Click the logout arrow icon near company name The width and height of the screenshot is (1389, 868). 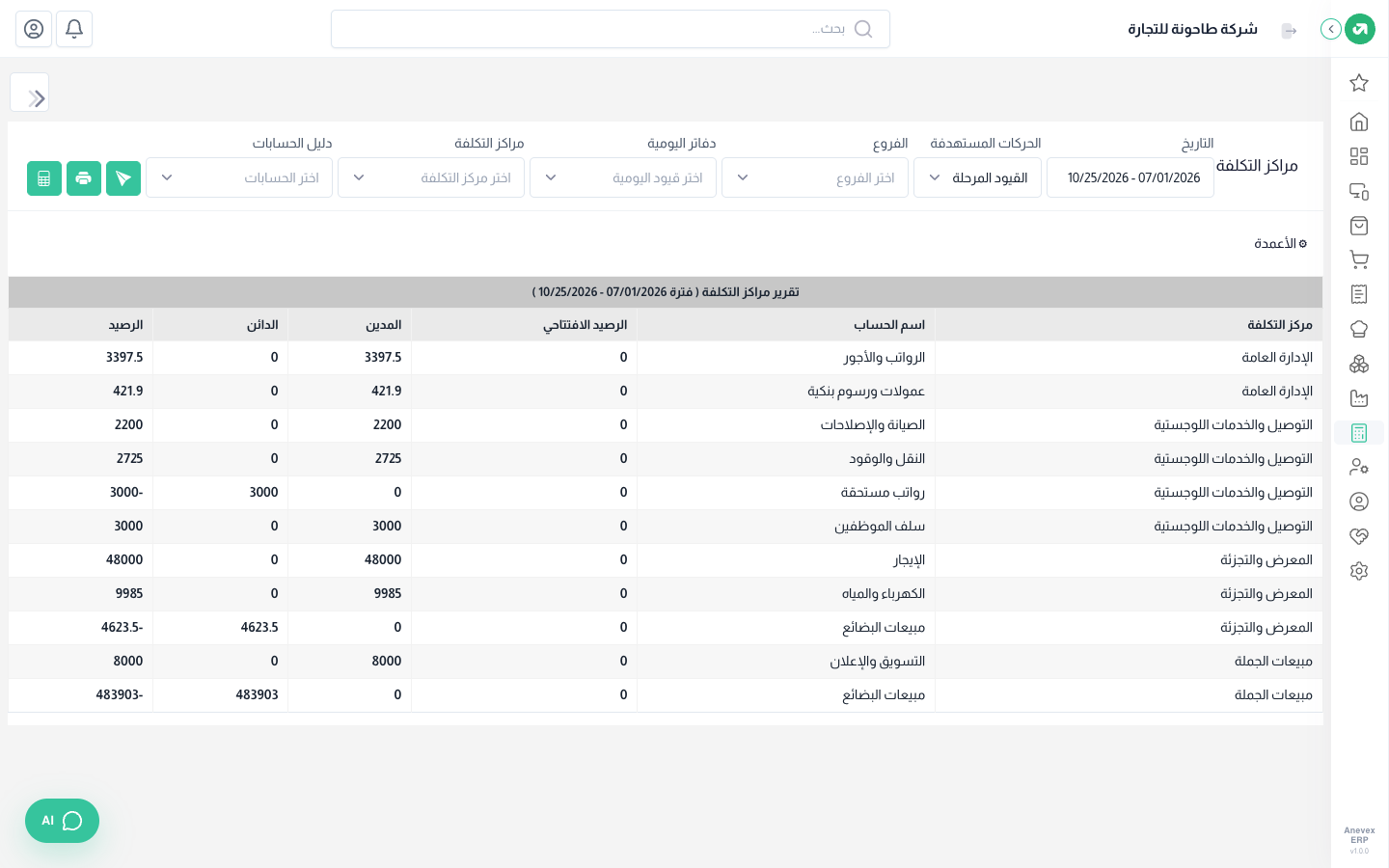tap(1289, 31)
